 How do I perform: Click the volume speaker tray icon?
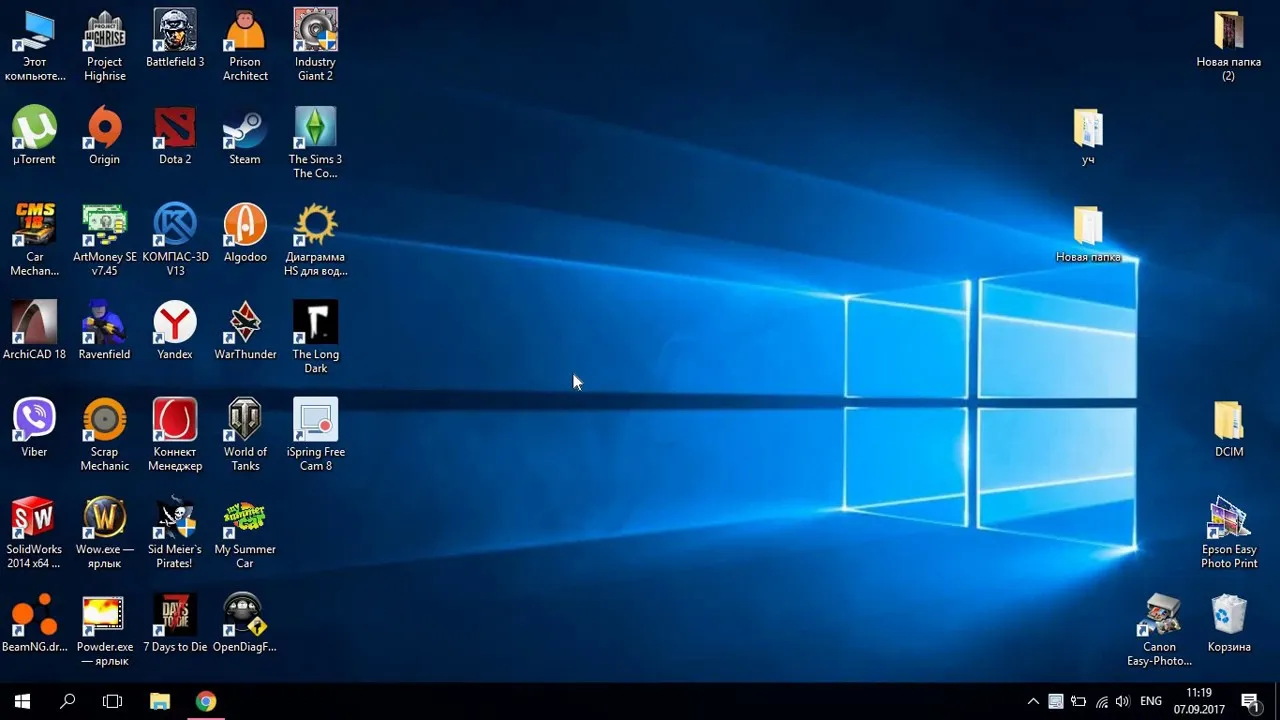point(1123,701)
